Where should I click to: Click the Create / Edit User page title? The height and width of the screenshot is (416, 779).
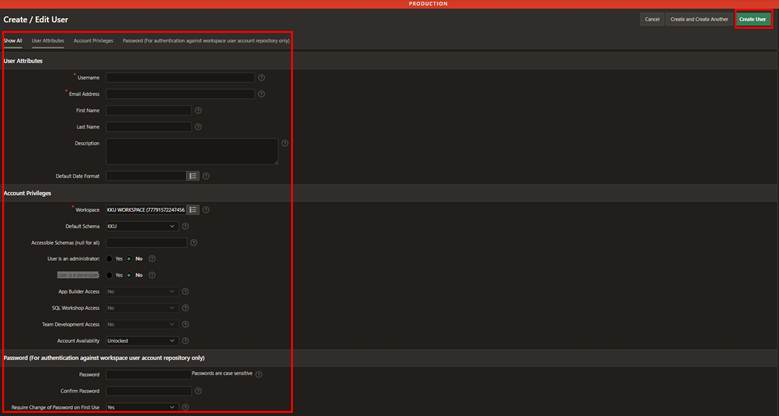[36, 19]
